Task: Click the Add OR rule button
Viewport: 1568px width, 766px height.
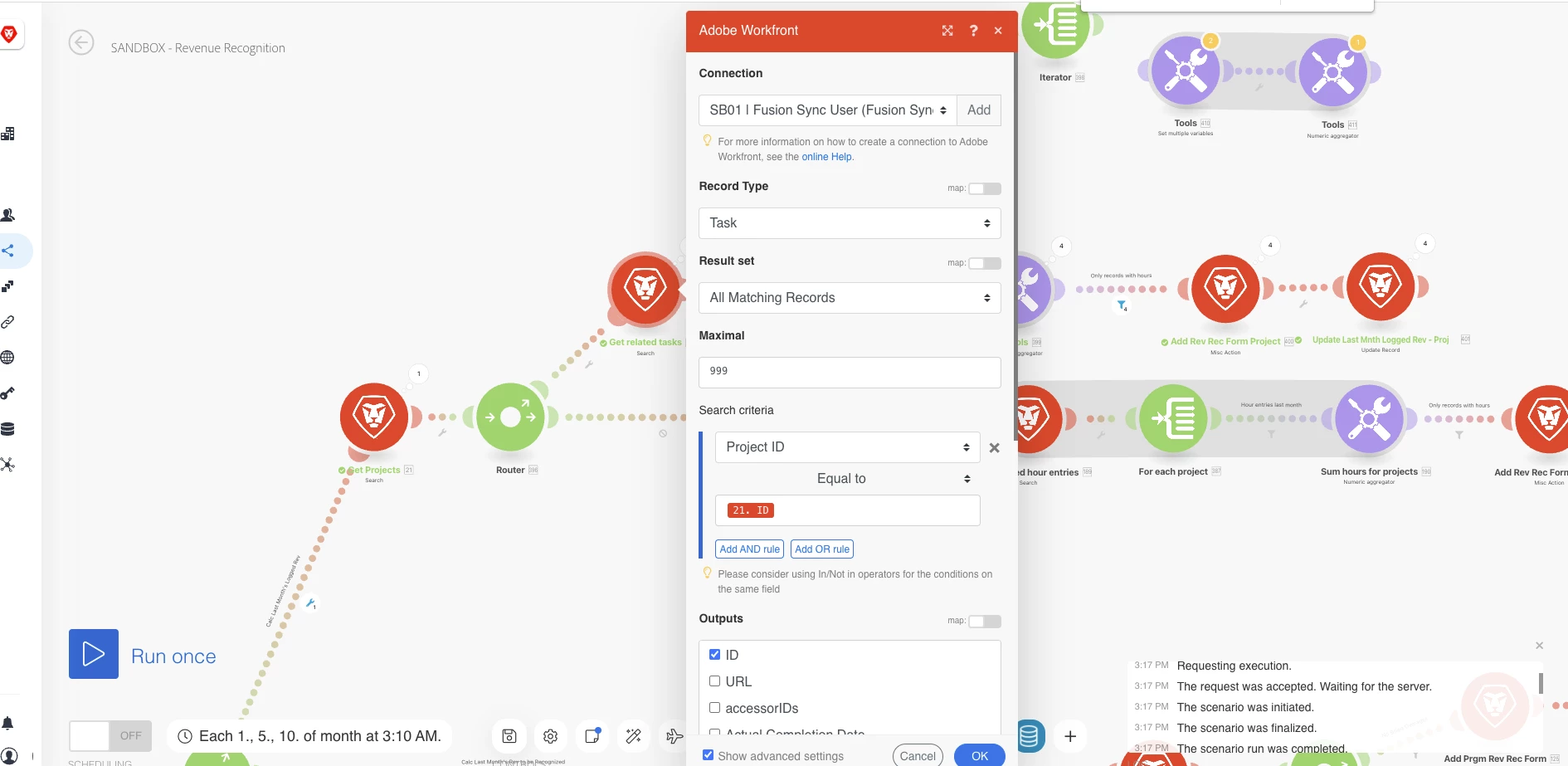Action: [822, 549]
